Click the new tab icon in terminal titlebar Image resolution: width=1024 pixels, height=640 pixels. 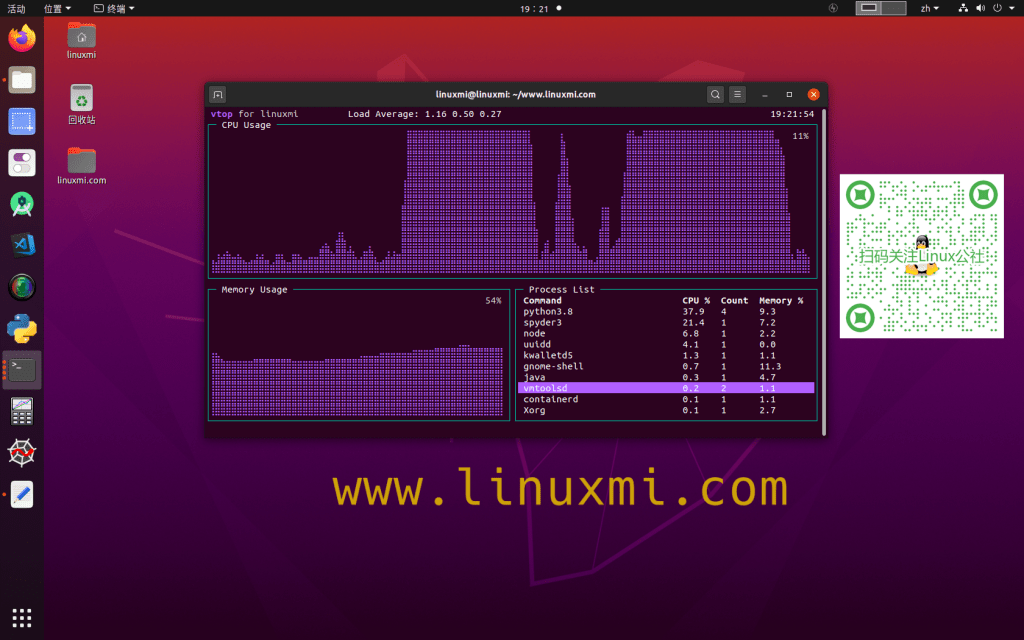[218, 95]
